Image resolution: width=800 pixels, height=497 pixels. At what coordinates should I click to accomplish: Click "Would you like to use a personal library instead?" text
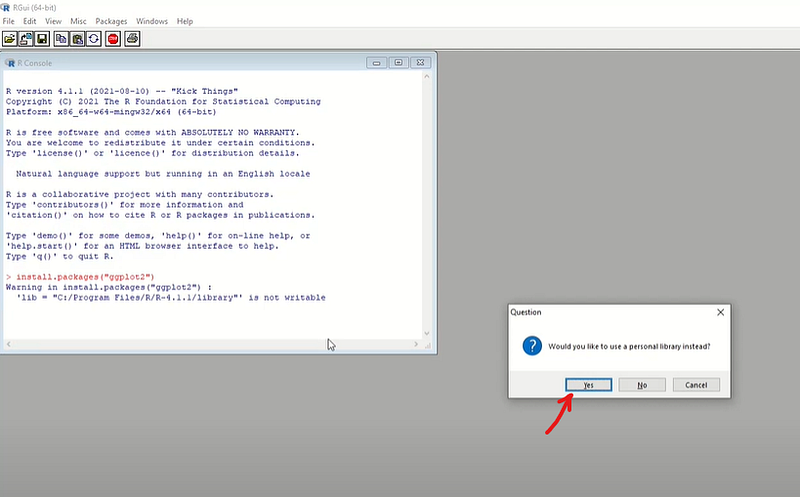tap(629, 346)
